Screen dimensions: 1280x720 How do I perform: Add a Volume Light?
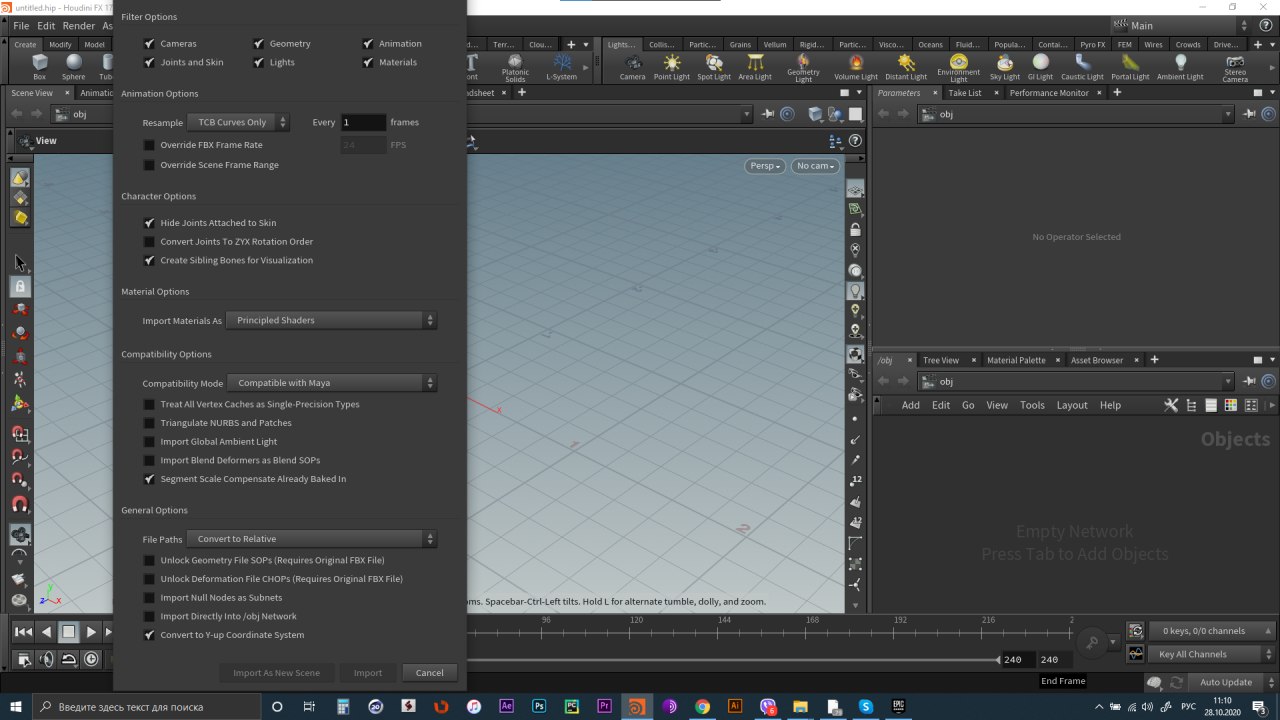point(856,67)
